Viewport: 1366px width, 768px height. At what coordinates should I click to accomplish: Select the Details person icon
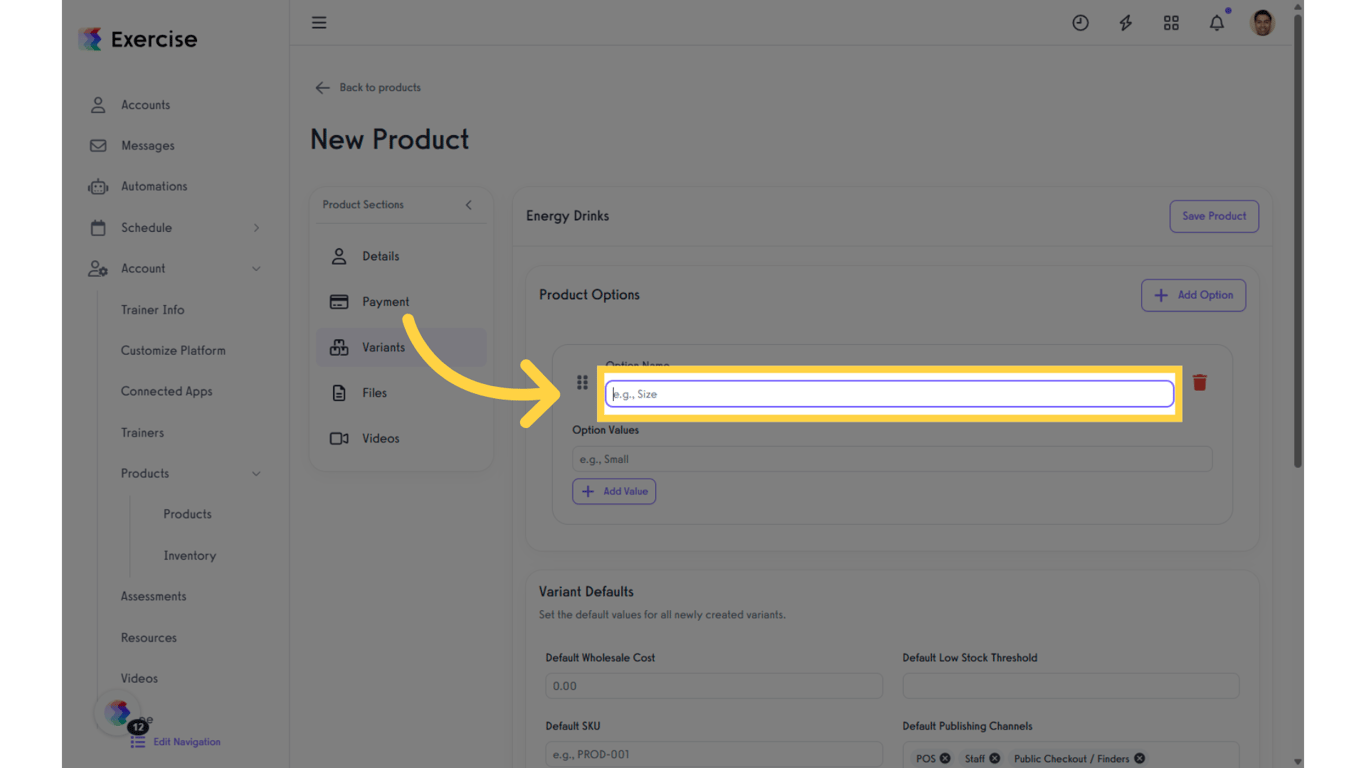(x=341, y=256)
